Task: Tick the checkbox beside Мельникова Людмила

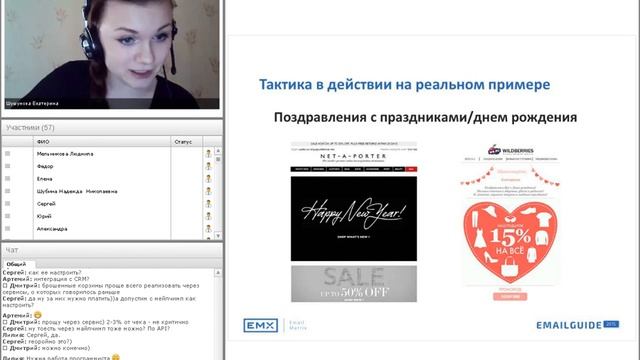Action: 7,153
